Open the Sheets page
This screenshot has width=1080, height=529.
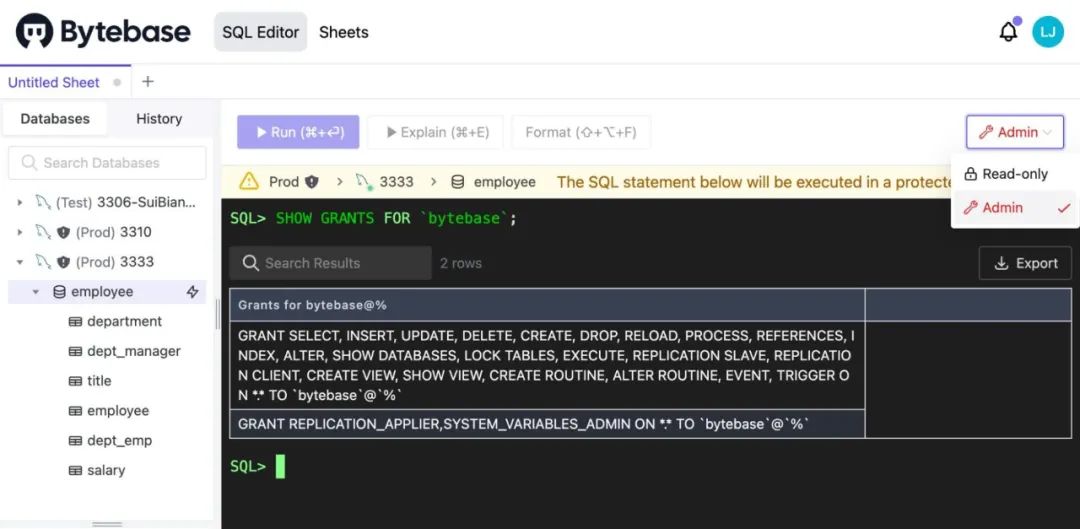[344, 32]
